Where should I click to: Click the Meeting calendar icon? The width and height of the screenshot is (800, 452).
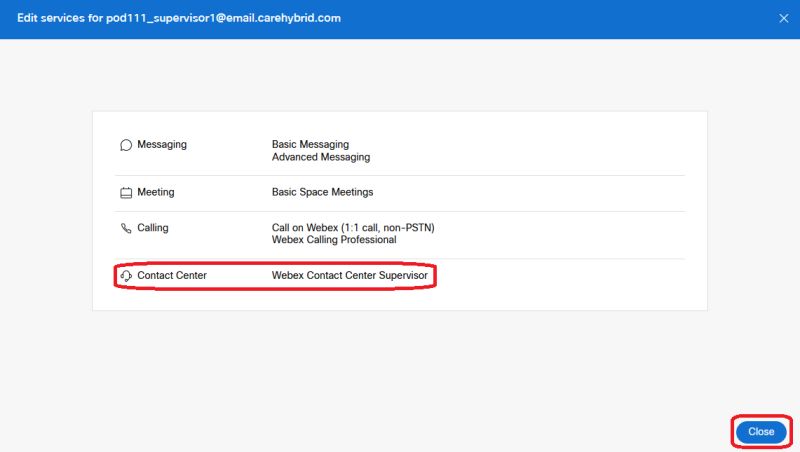(126, 192)
